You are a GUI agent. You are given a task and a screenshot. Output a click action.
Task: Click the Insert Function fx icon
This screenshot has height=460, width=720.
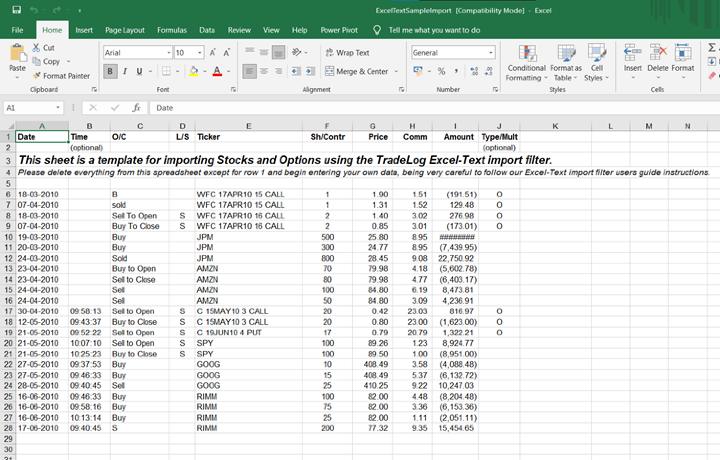click(136, 108)
